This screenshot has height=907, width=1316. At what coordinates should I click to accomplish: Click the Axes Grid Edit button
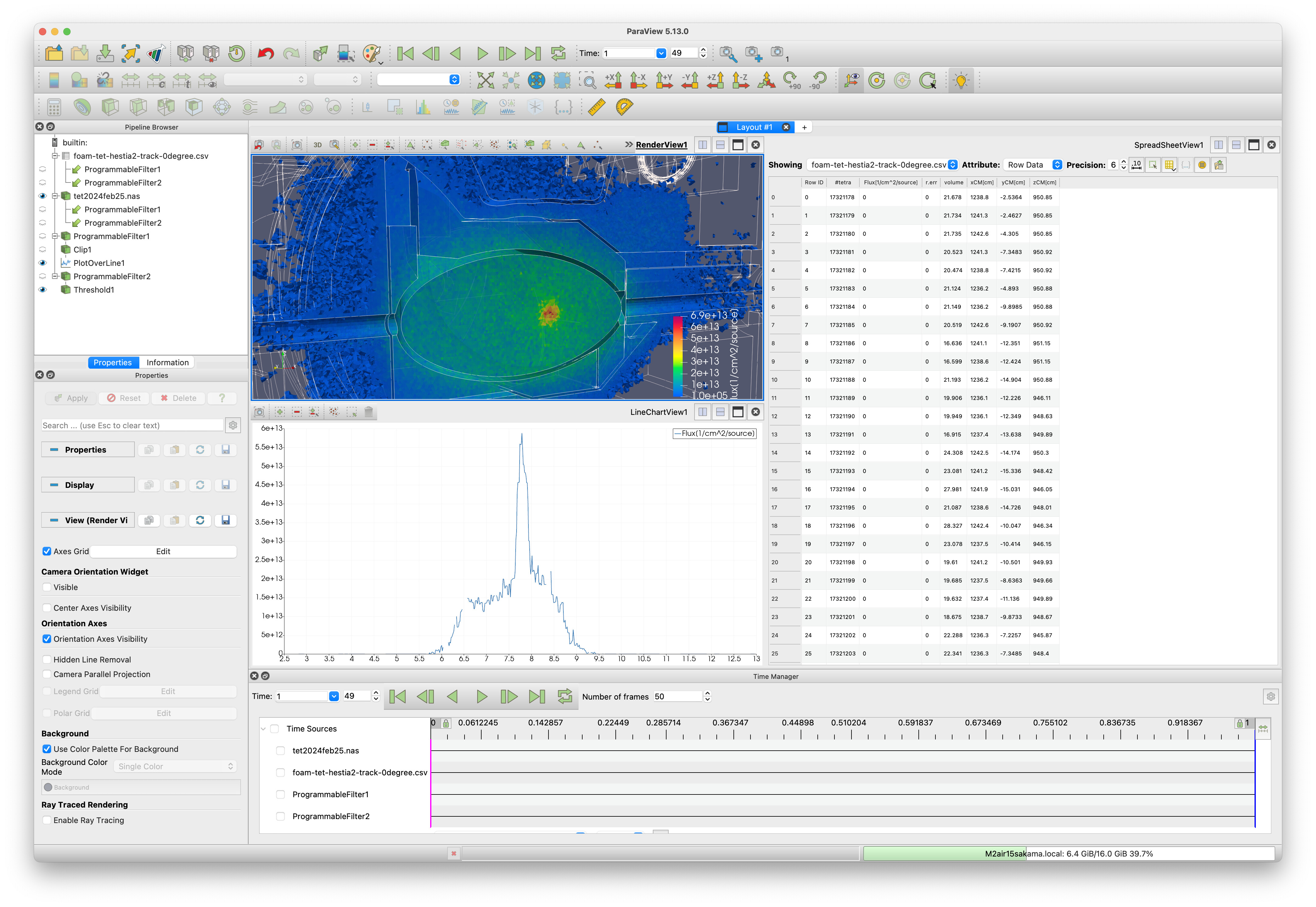pyautogui.click(x=163, y=551)
